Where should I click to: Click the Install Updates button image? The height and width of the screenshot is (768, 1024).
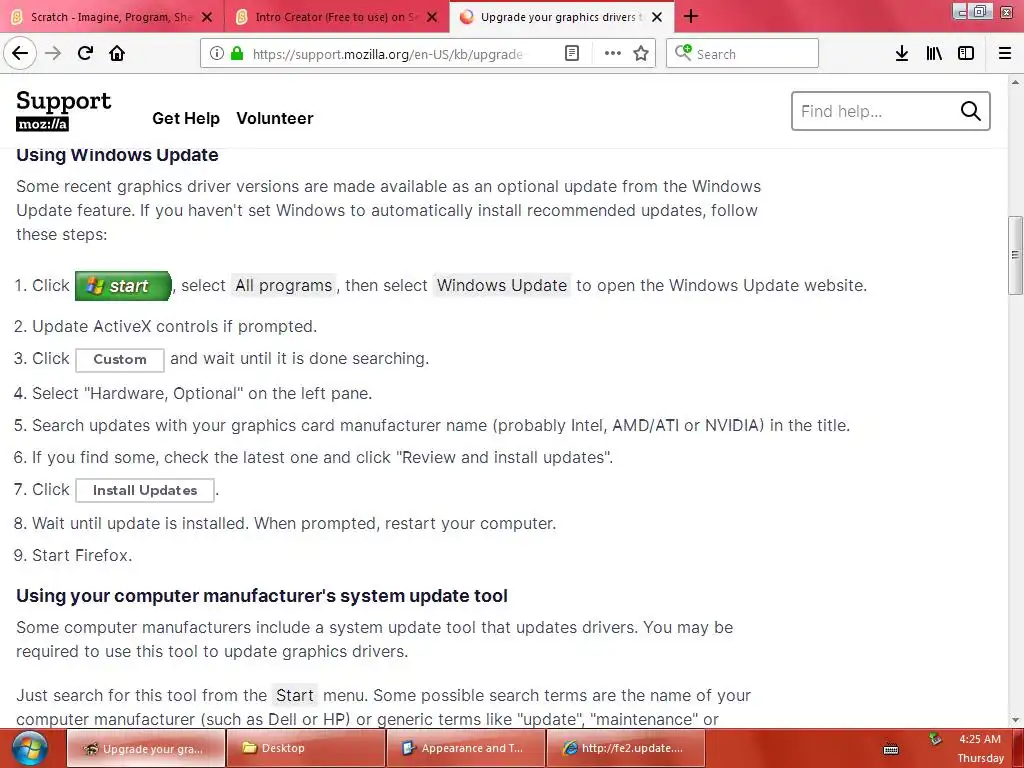click(x=145, y=490)
